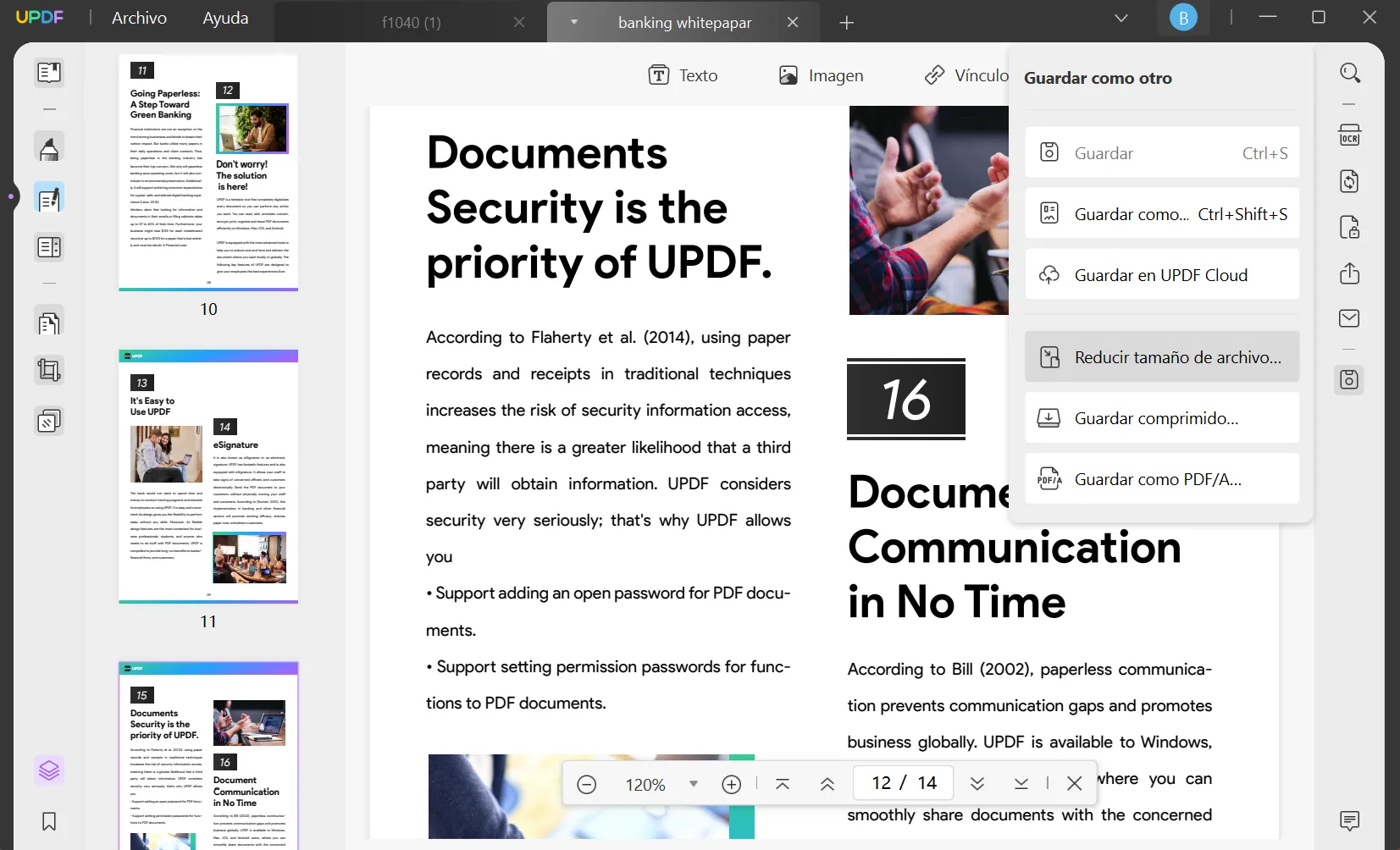Activate the Vínculo link tool

(966, 75)
